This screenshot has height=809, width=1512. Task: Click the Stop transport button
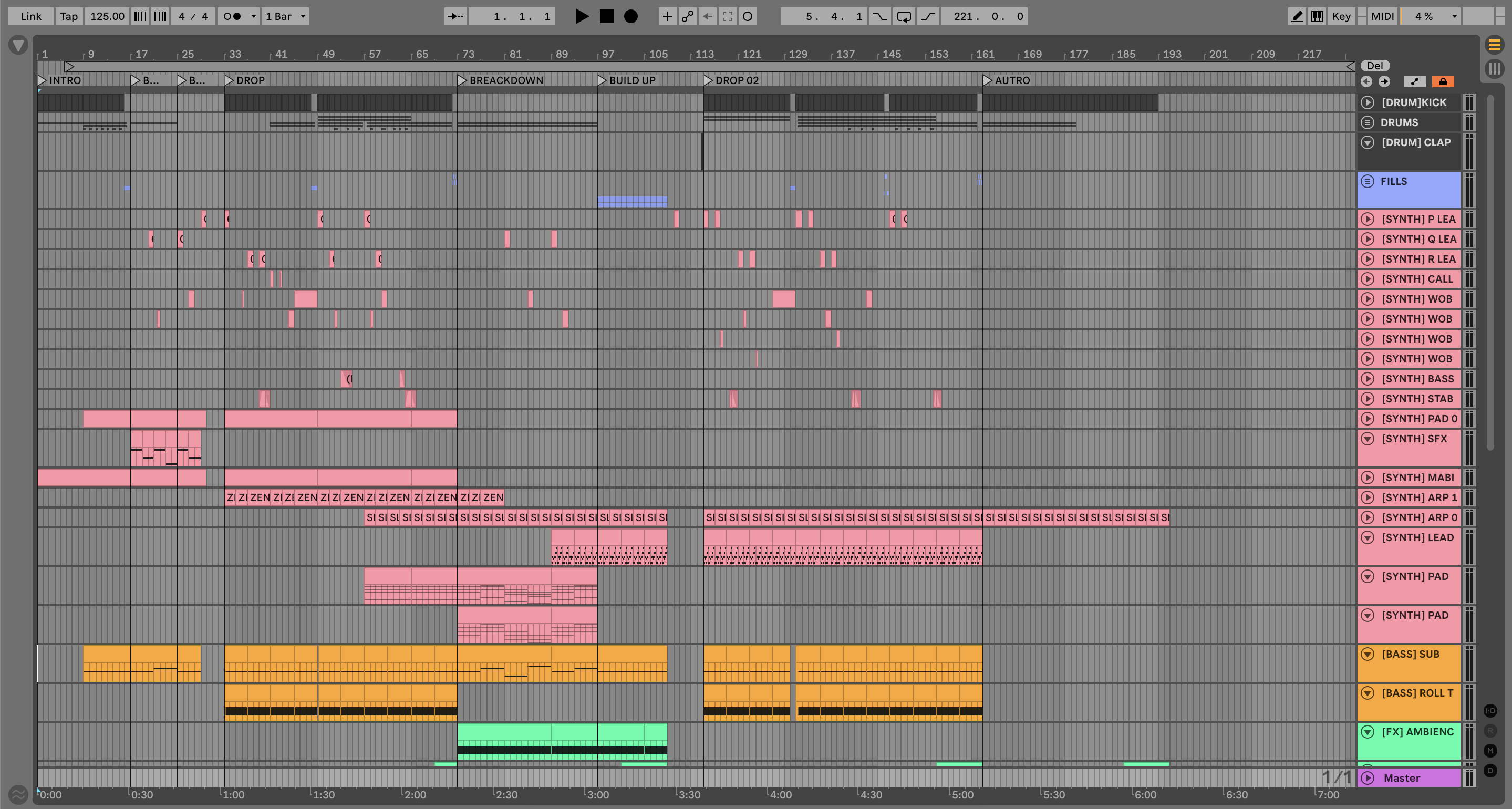tap(606, 16)
